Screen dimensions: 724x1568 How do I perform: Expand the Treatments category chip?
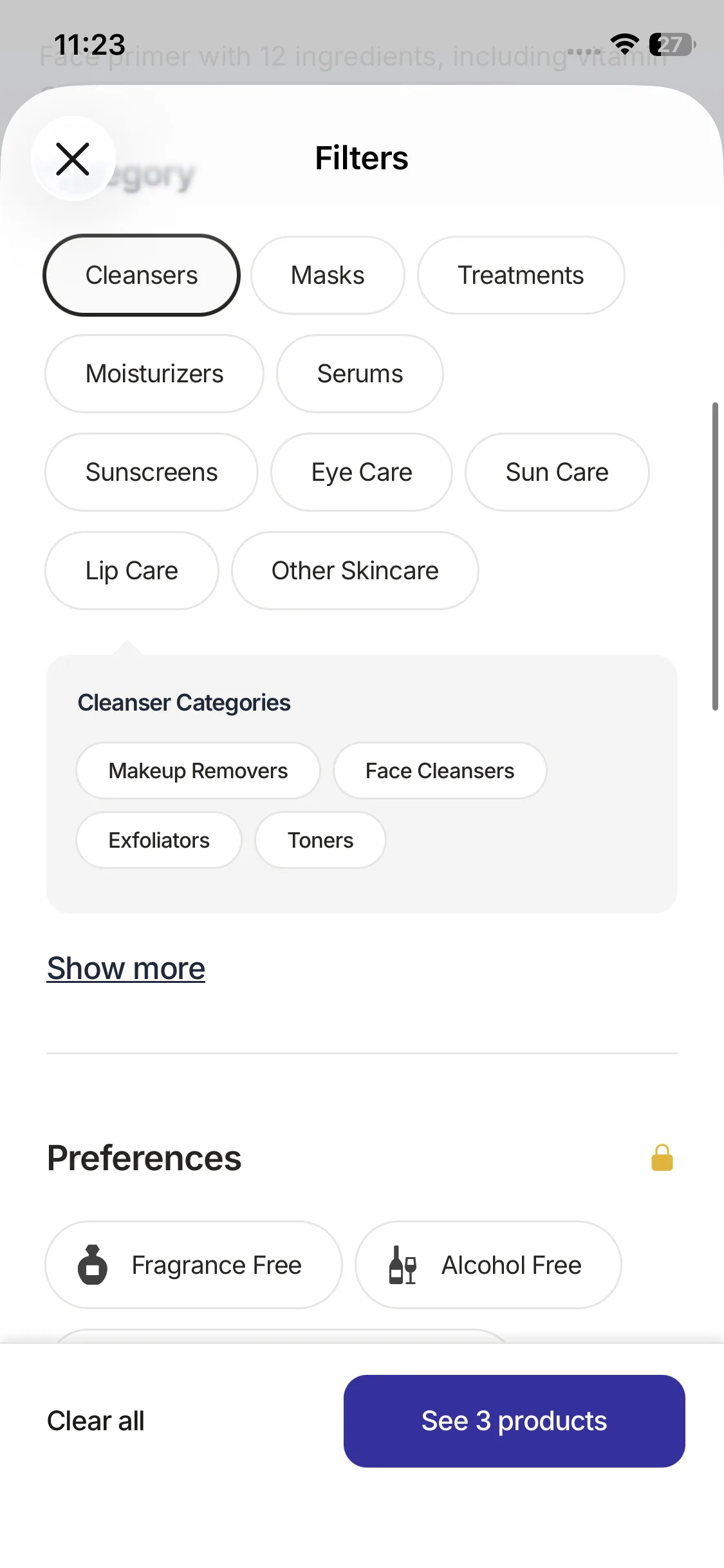[521, 275]
